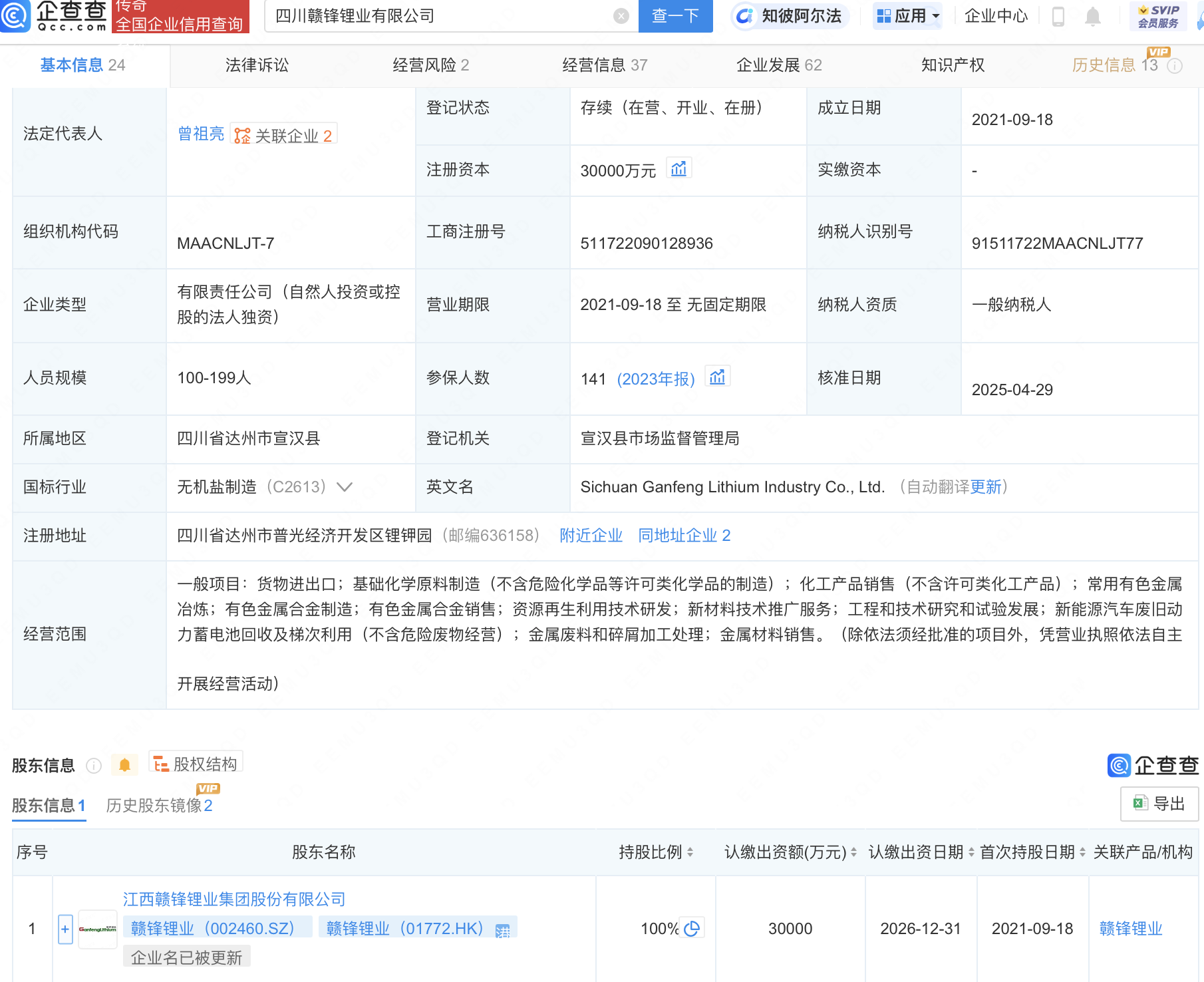
Task: Click the 查一下 search button
Action: coord(675,16)
